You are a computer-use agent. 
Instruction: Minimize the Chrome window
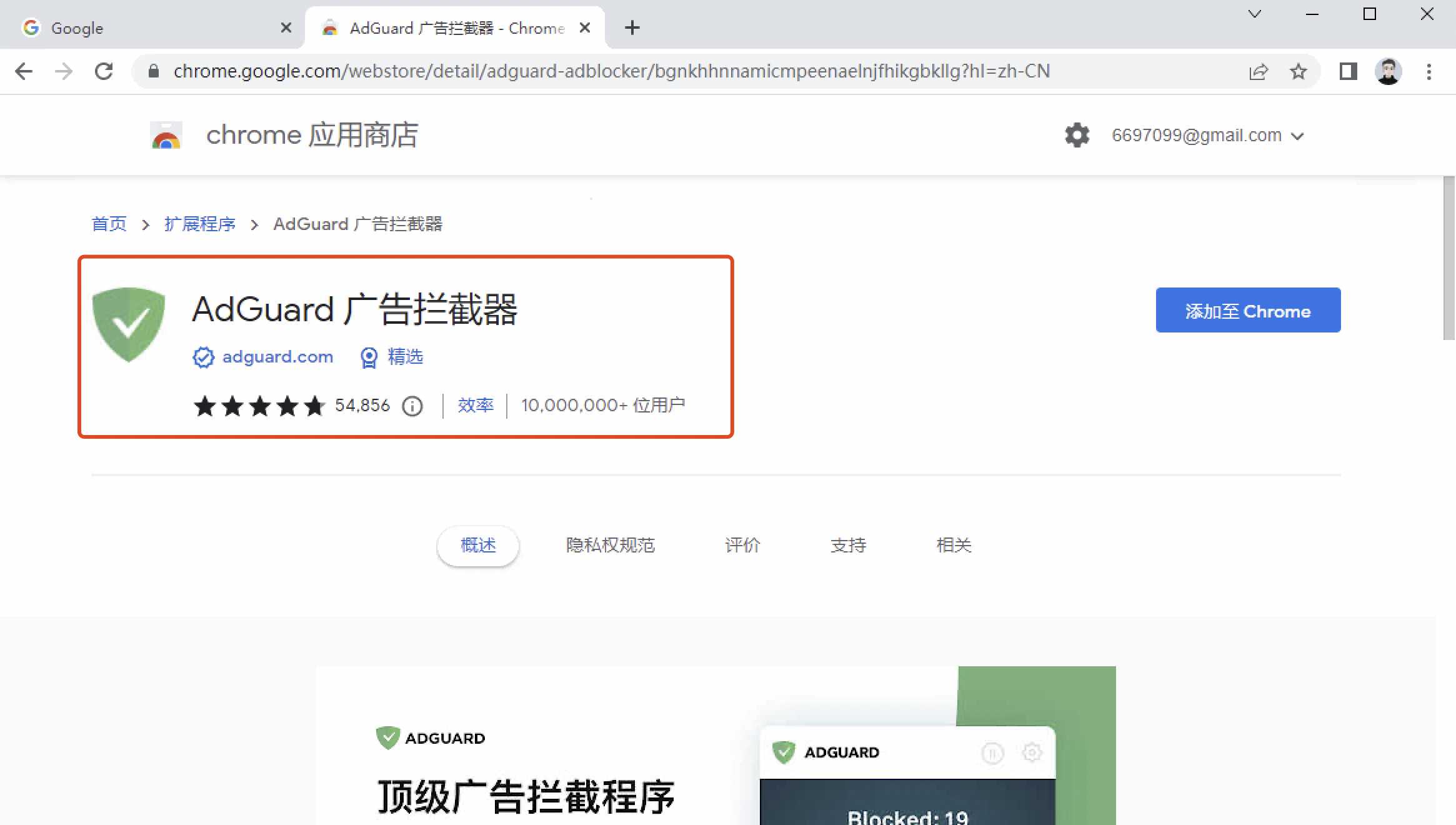[1312, 14]
